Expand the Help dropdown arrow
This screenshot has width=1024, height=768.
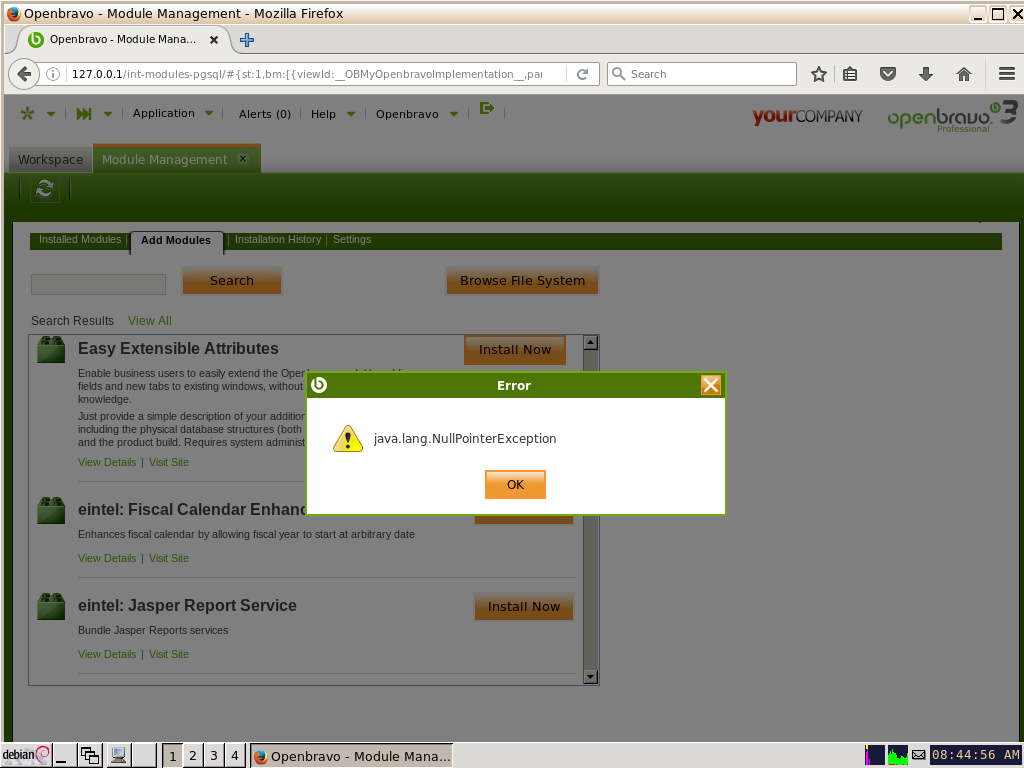click(351, 114)
